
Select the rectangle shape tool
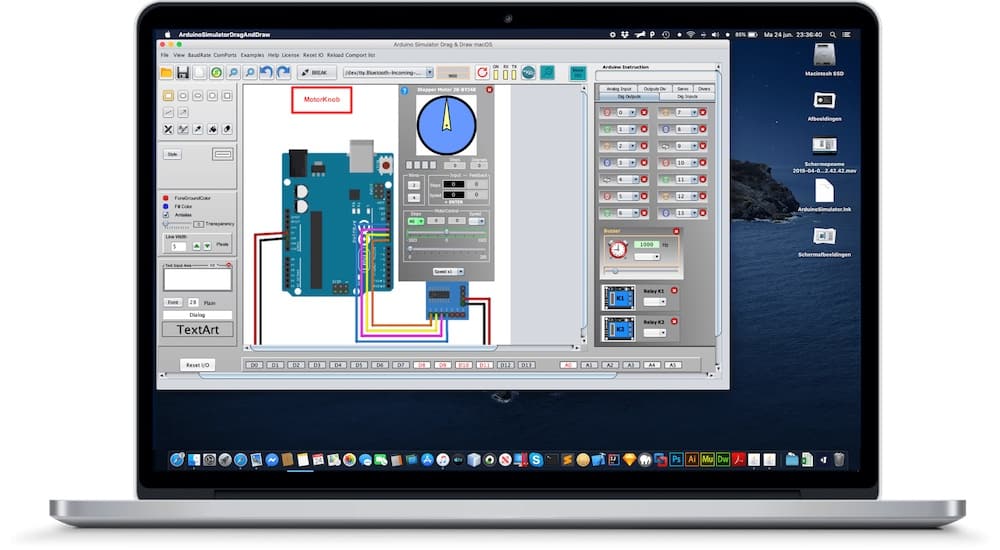168,96
